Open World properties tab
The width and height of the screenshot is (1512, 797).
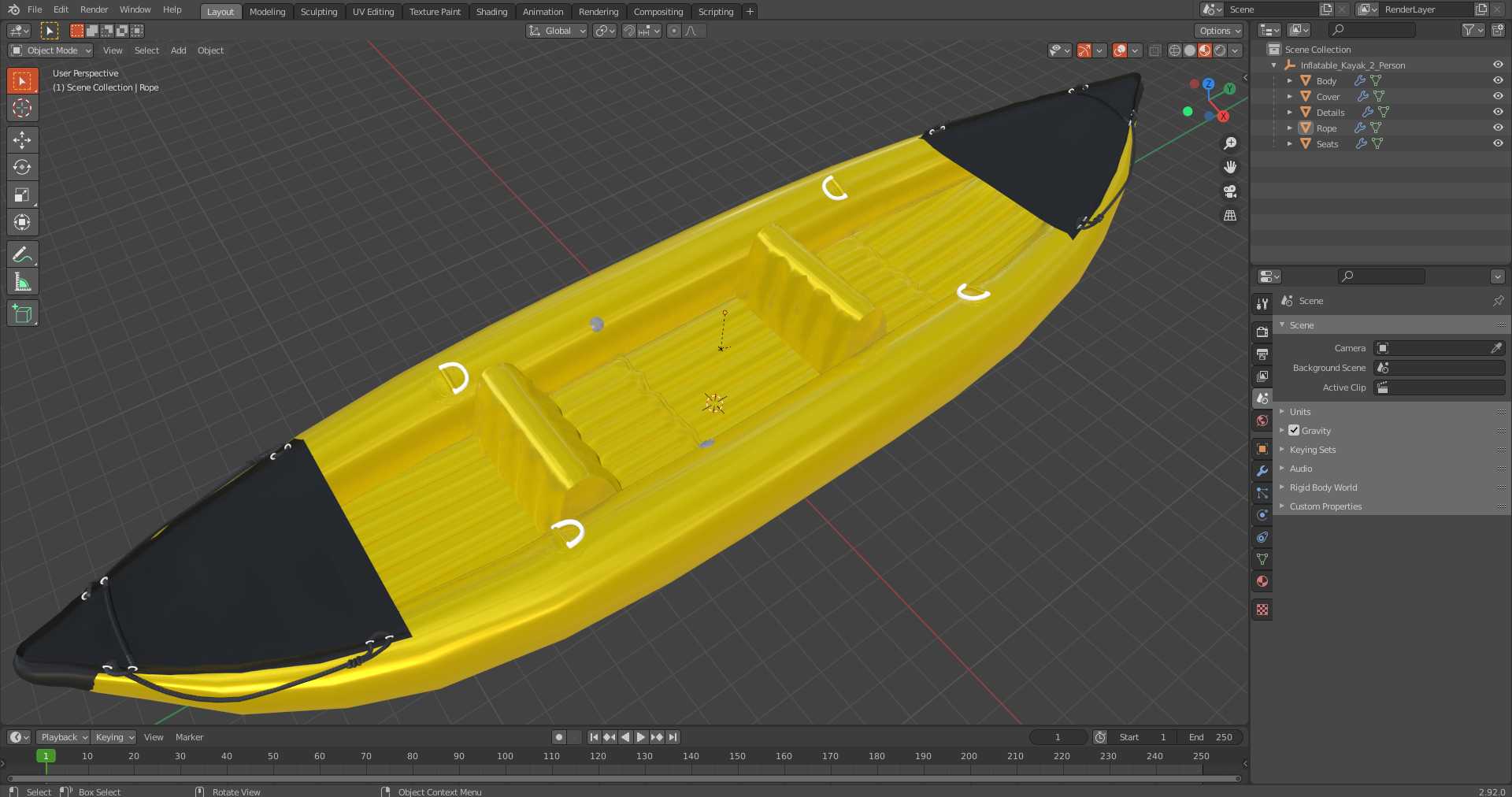[1262, 421]
